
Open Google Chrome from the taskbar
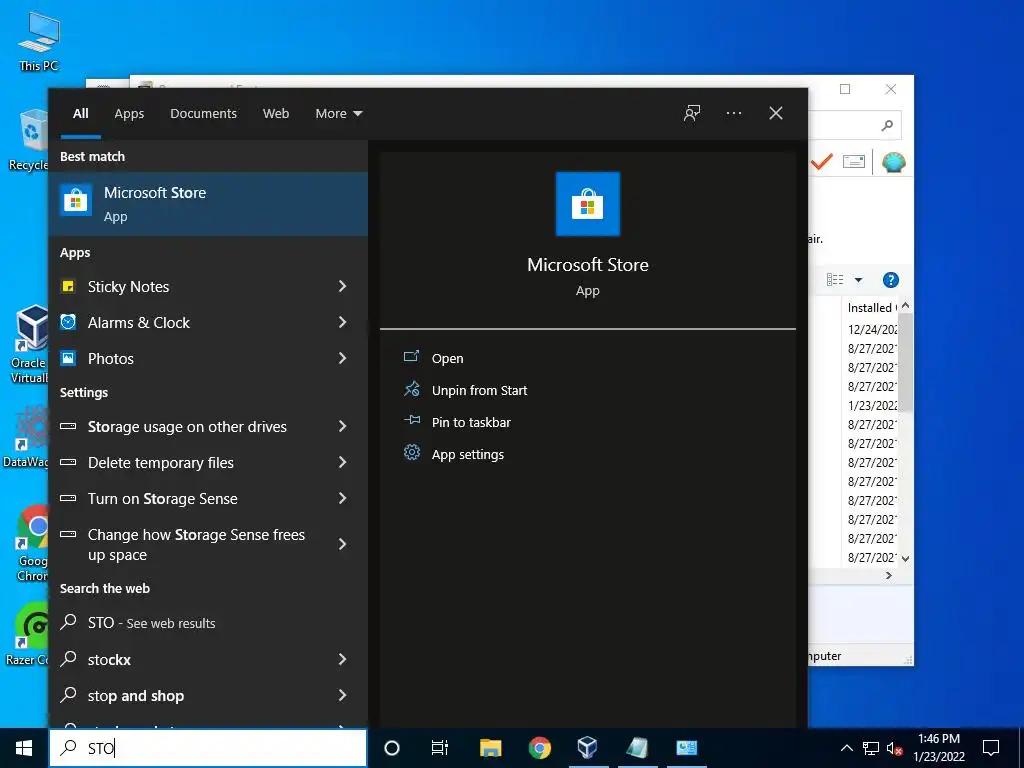539,748
